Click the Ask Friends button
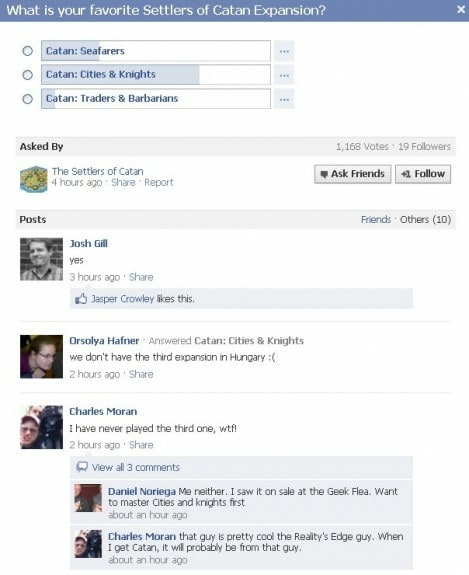This screenshot has width=469, height=575. (353, 174)
